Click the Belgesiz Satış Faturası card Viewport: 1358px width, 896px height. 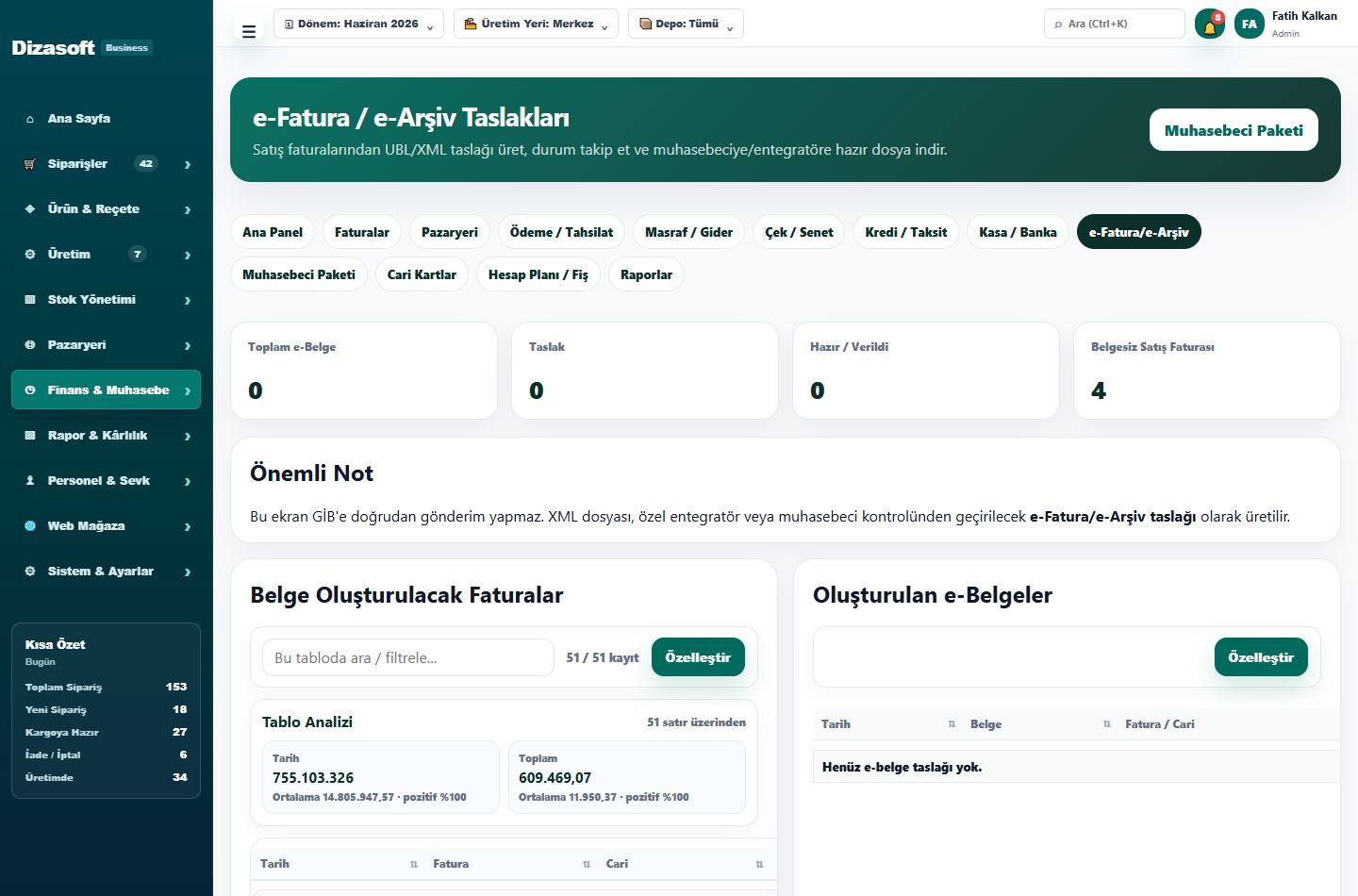coord(1207,371)
